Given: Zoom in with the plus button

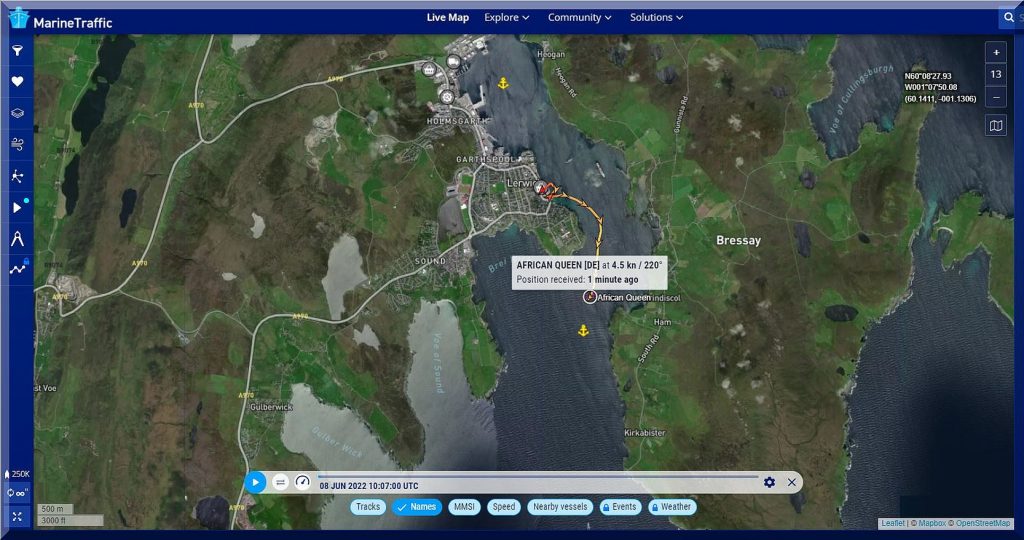Looking at the screenshot, I should (x=995, y=52).
